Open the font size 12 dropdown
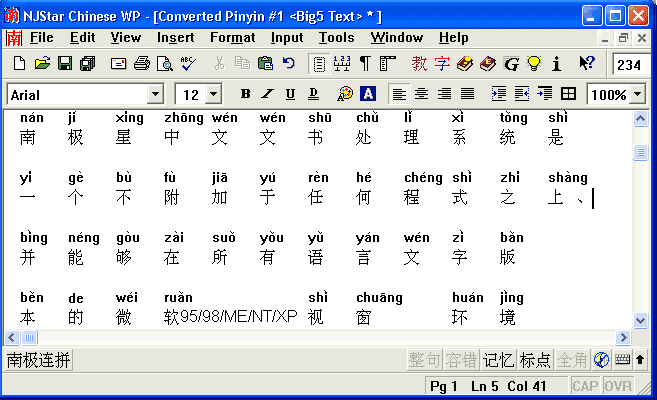Screen dimensions: 657x400 click(213, 94)
